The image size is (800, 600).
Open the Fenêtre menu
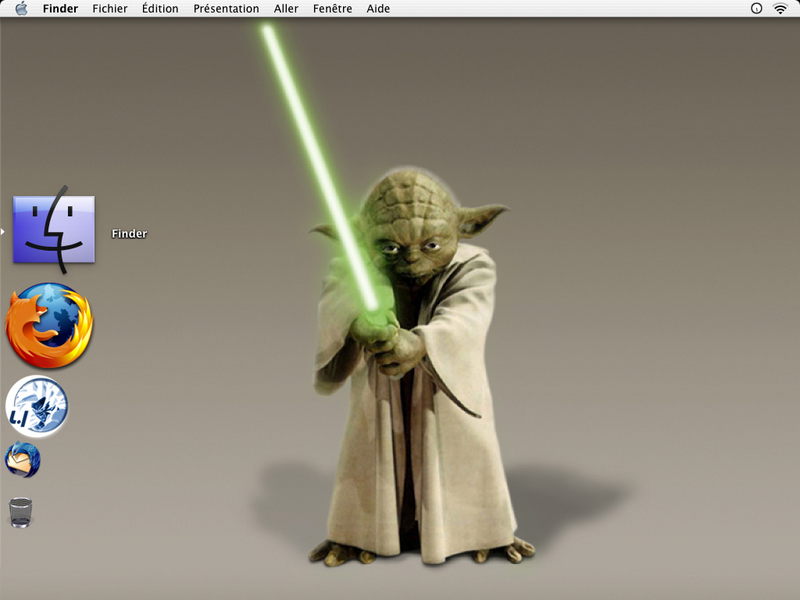click(x=333, y=9)
